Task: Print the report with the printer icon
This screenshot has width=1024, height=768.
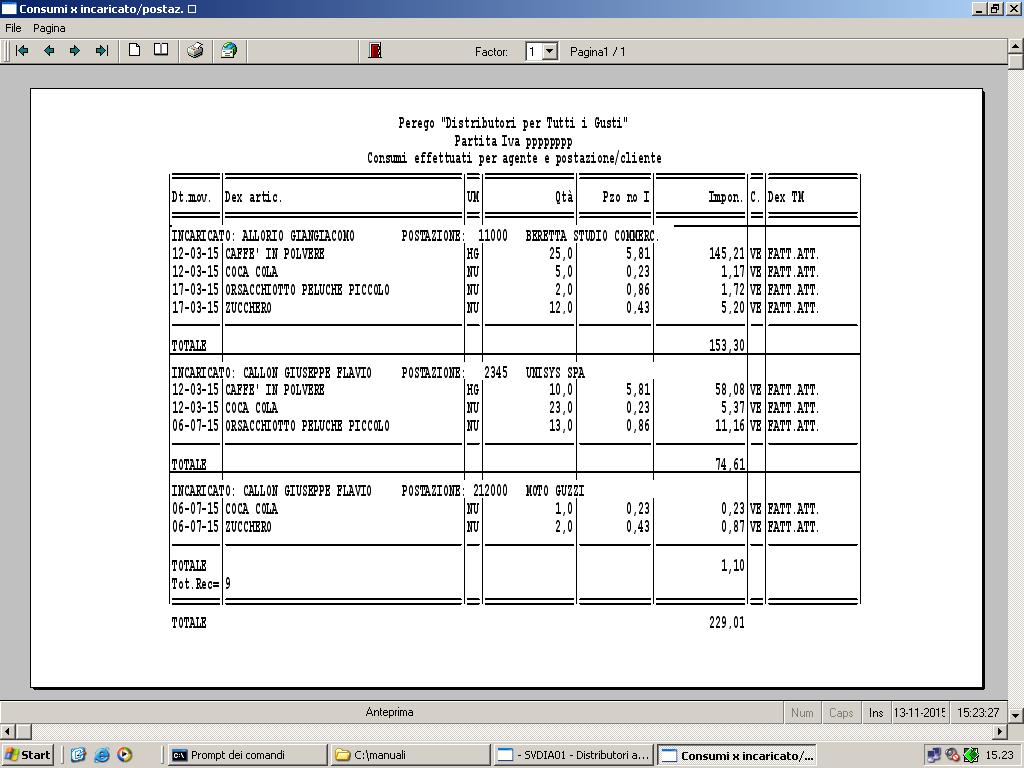Action: 195,50
